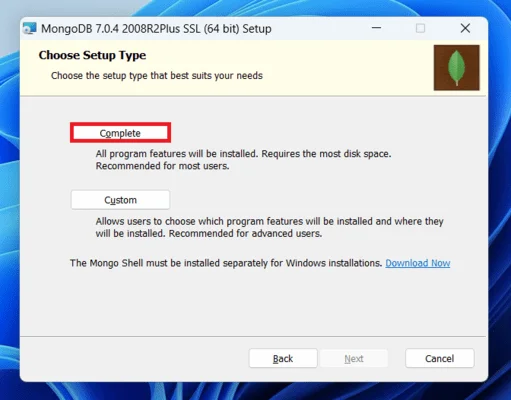Open the Download Now link

418,263
